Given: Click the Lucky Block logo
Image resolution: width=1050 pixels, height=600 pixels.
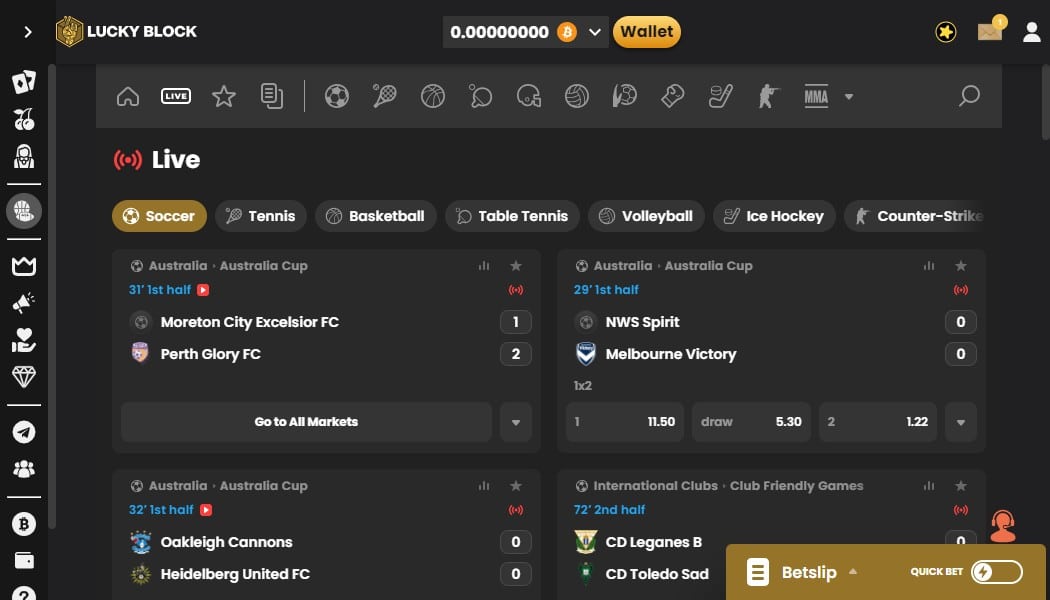Looking at the screenshot, I should pos(127,31).
